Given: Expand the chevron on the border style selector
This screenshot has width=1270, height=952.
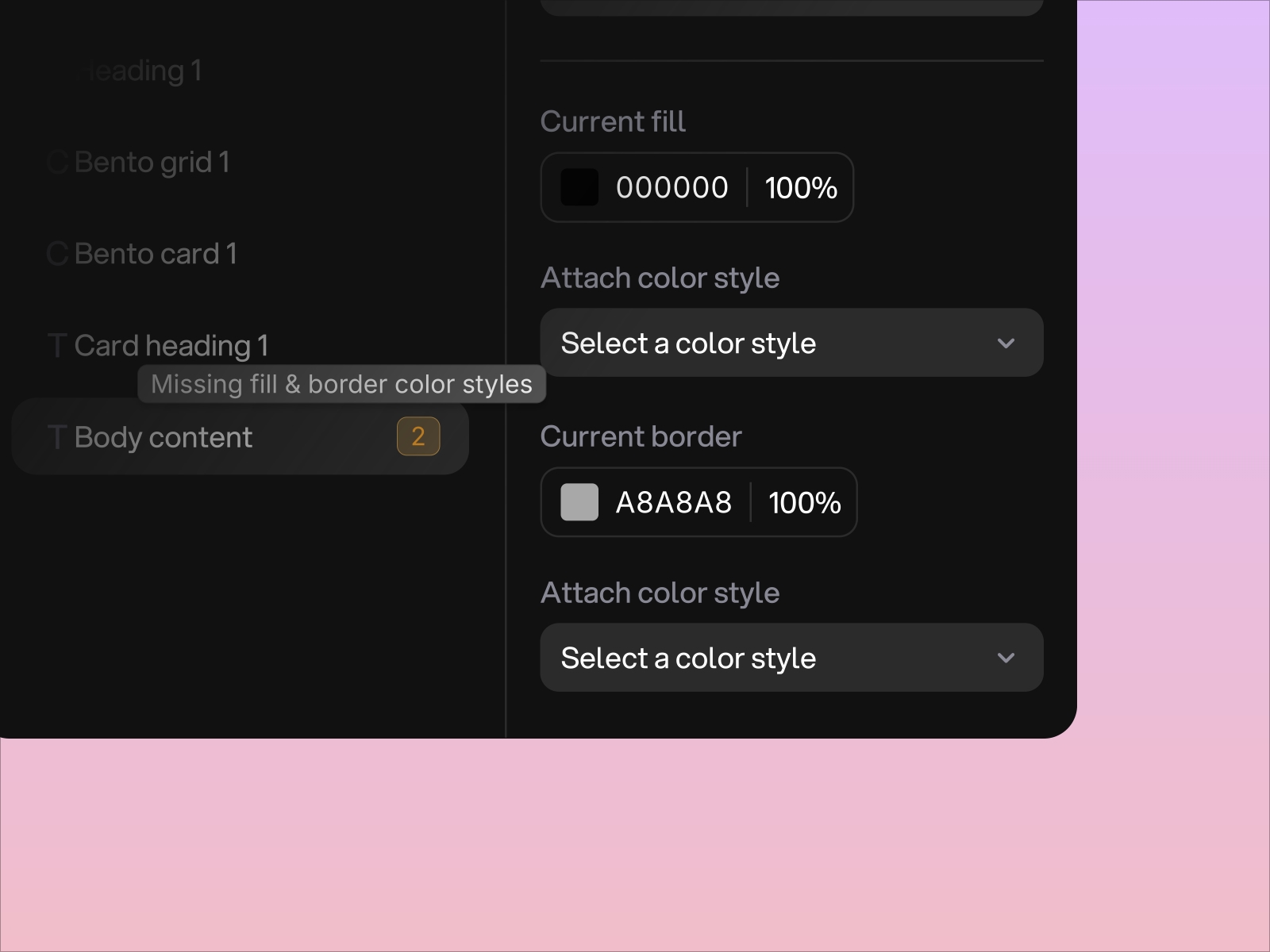Looking at the screenshot, I should (1006, 658).
